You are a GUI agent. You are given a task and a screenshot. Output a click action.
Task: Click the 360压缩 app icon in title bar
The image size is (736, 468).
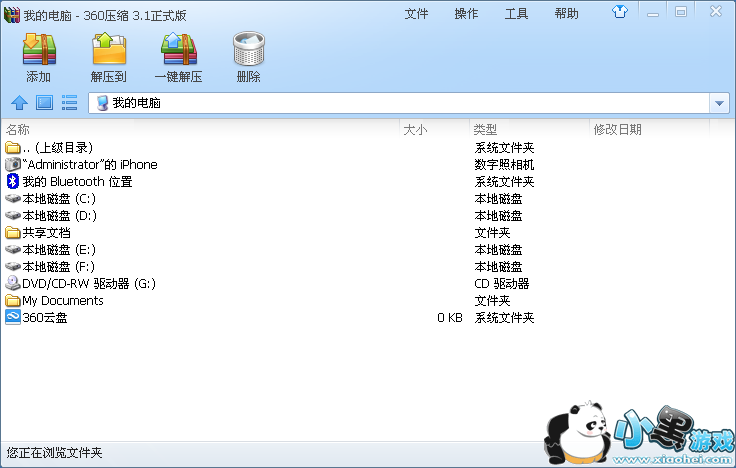12,15
